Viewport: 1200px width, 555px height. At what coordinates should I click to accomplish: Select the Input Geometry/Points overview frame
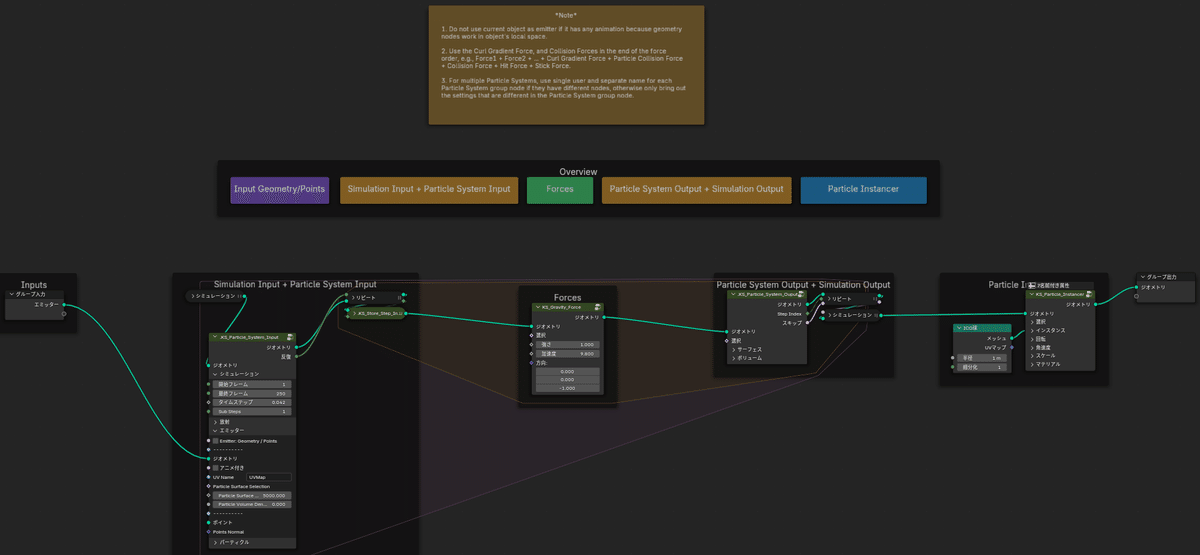point(279,189)
